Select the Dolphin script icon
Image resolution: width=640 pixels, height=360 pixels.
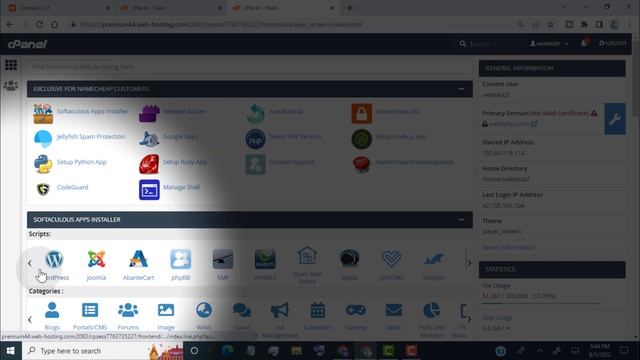point(433,259)
